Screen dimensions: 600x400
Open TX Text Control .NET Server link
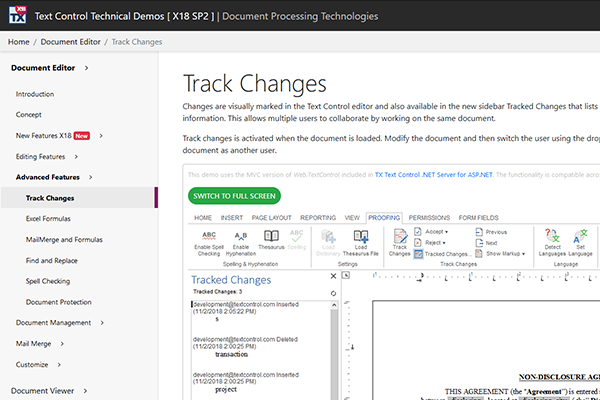[434, 175]
